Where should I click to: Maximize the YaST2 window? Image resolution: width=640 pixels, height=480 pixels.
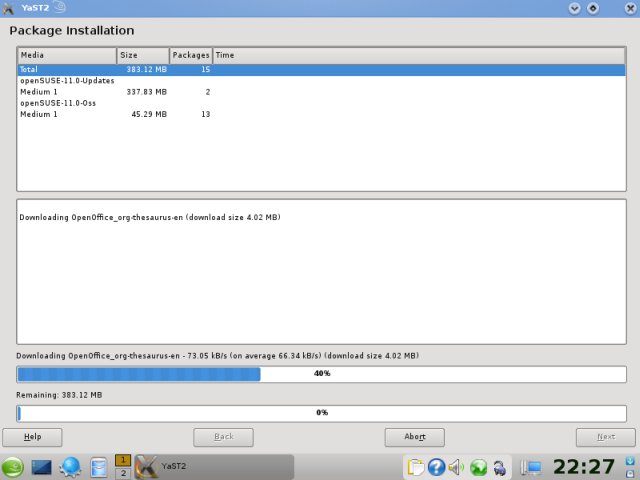(x=593, y=8)
